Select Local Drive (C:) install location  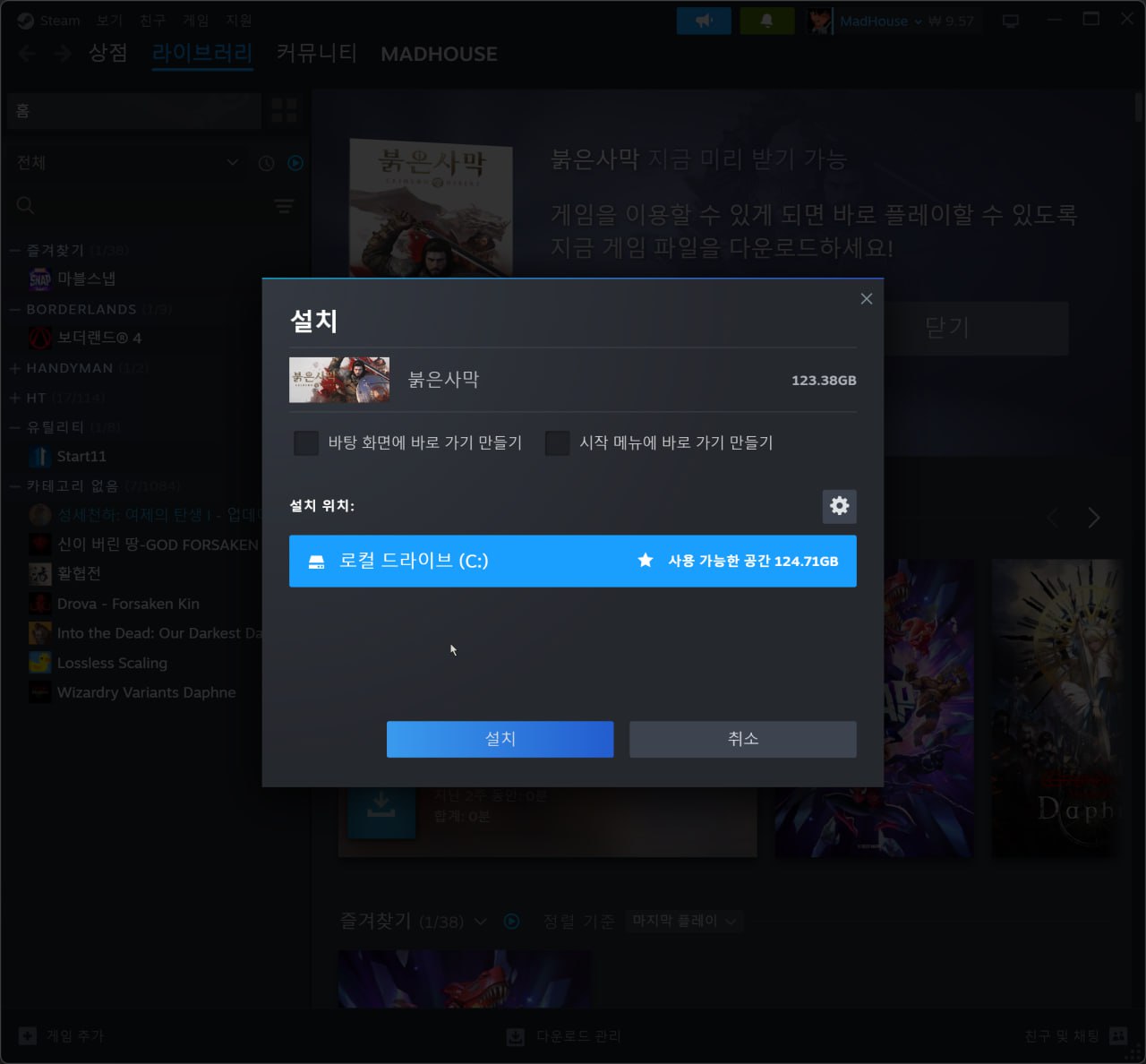point(572,561)
